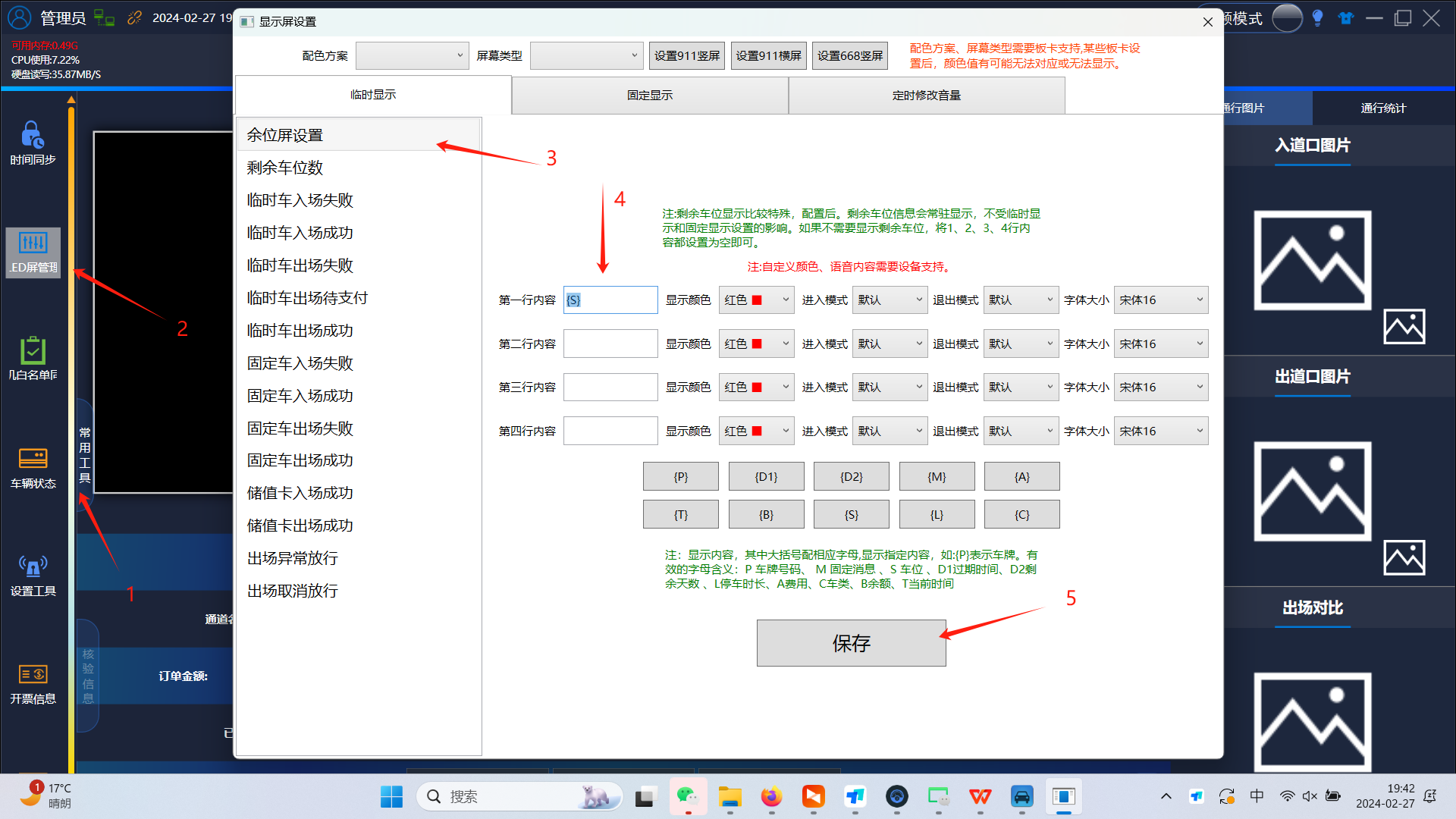Open the 入道口图片 large thumbnail
The image size is (1456, 819).
(x=1313, y=260)
